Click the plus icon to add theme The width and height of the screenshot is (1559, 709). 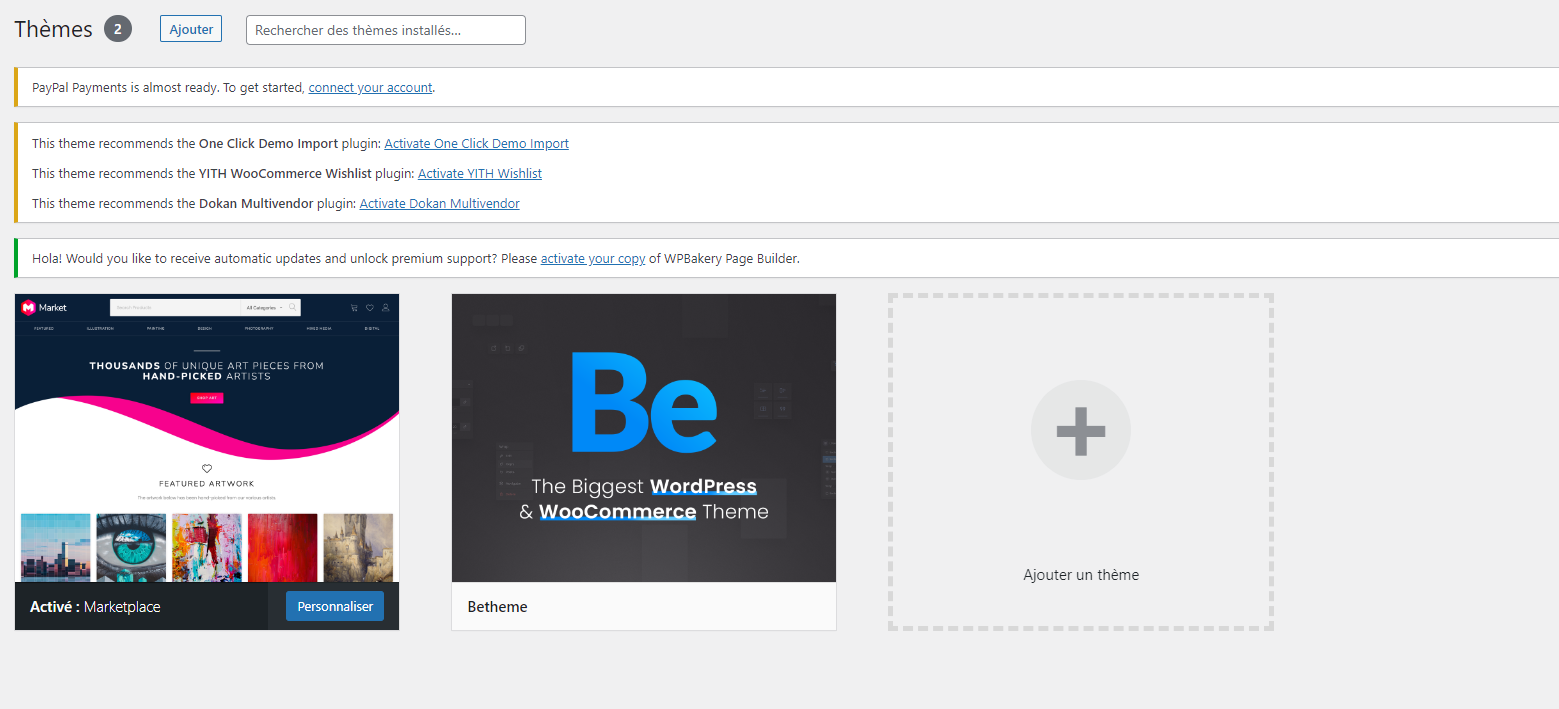(1081, 431)
